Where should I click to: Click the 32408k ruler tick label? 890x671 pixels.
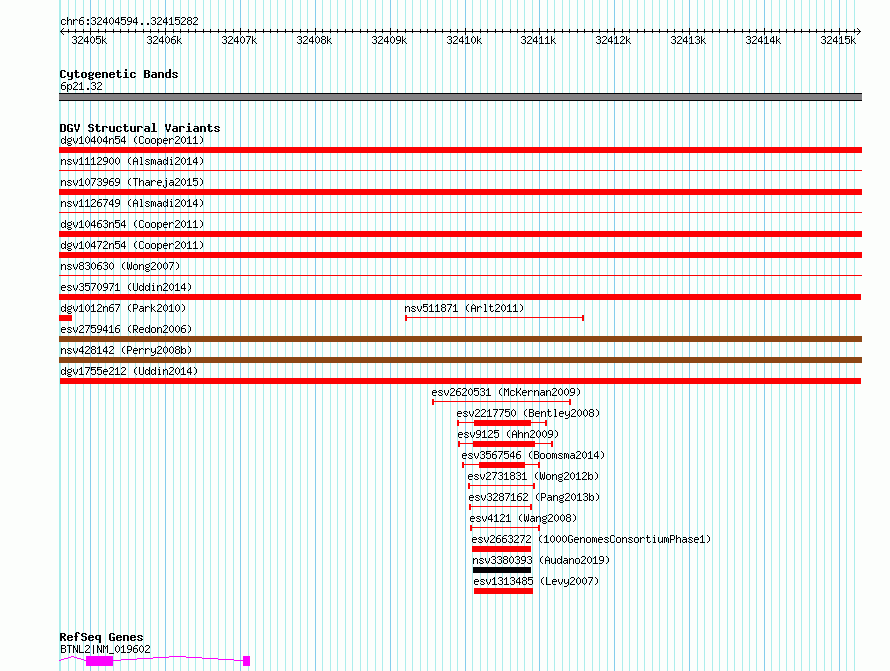(x=314, y=40)
